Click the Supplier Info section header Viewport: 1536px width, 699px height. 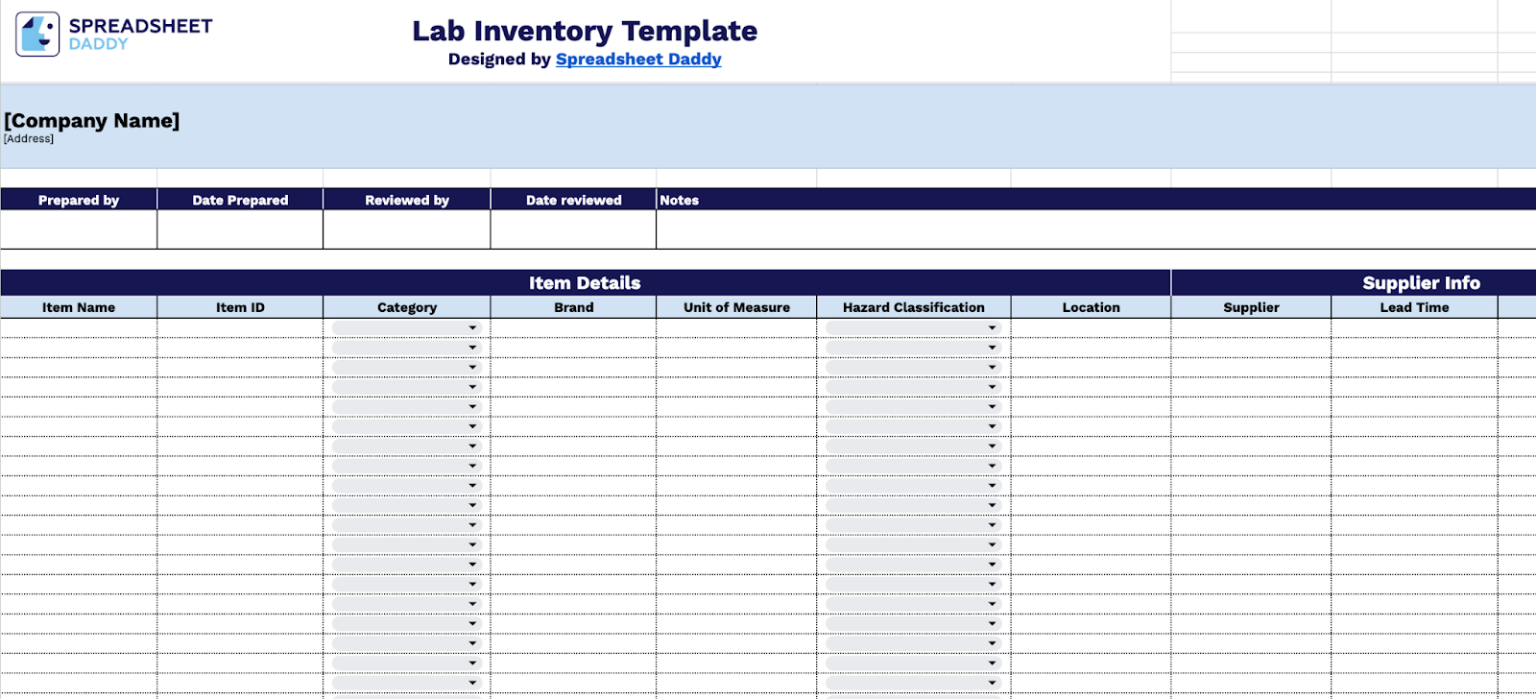(1420, 283)
